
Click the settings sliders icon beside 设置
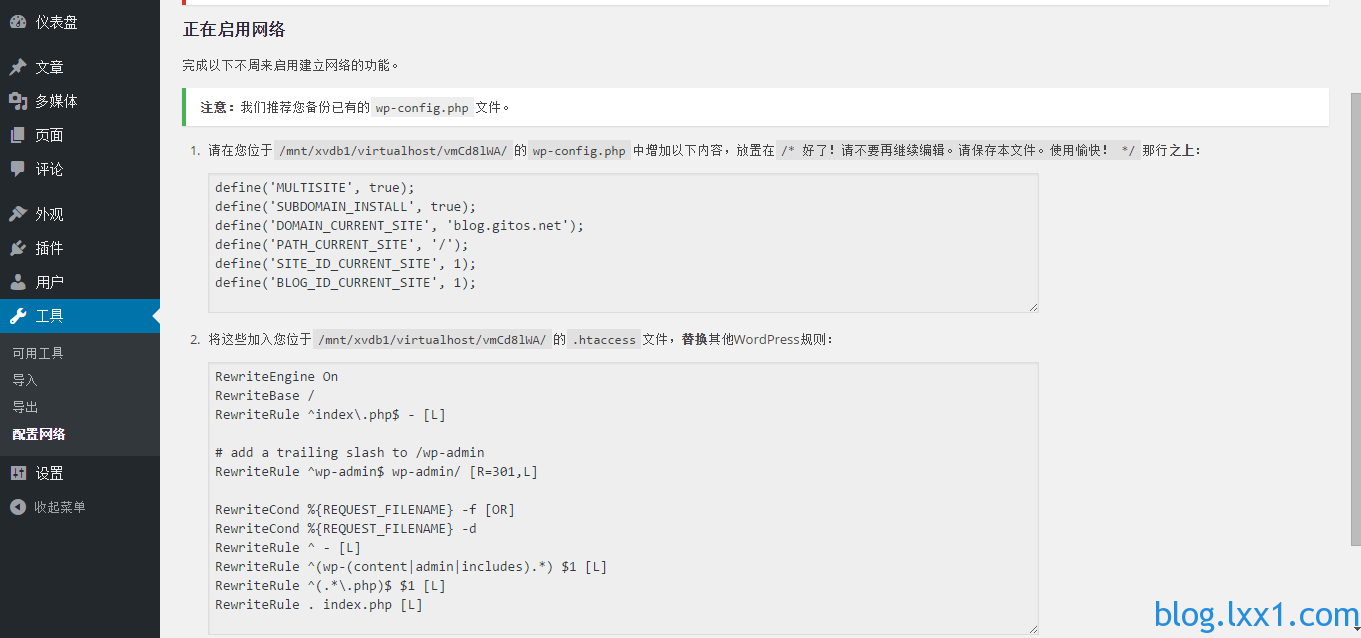18,473
